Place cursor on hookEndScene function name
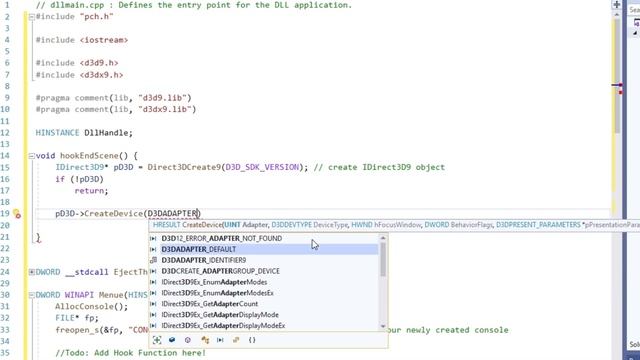The height and width of the screenshot is (360, 640). (89, 156)
